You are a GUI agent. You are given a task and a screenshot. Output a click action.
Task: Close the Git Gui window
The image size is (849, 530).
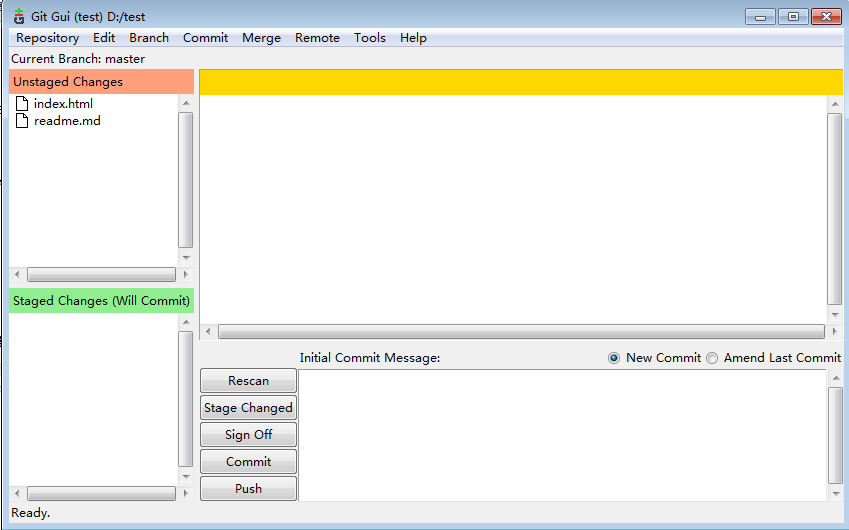pyautogui.click(x=826, y=17)
